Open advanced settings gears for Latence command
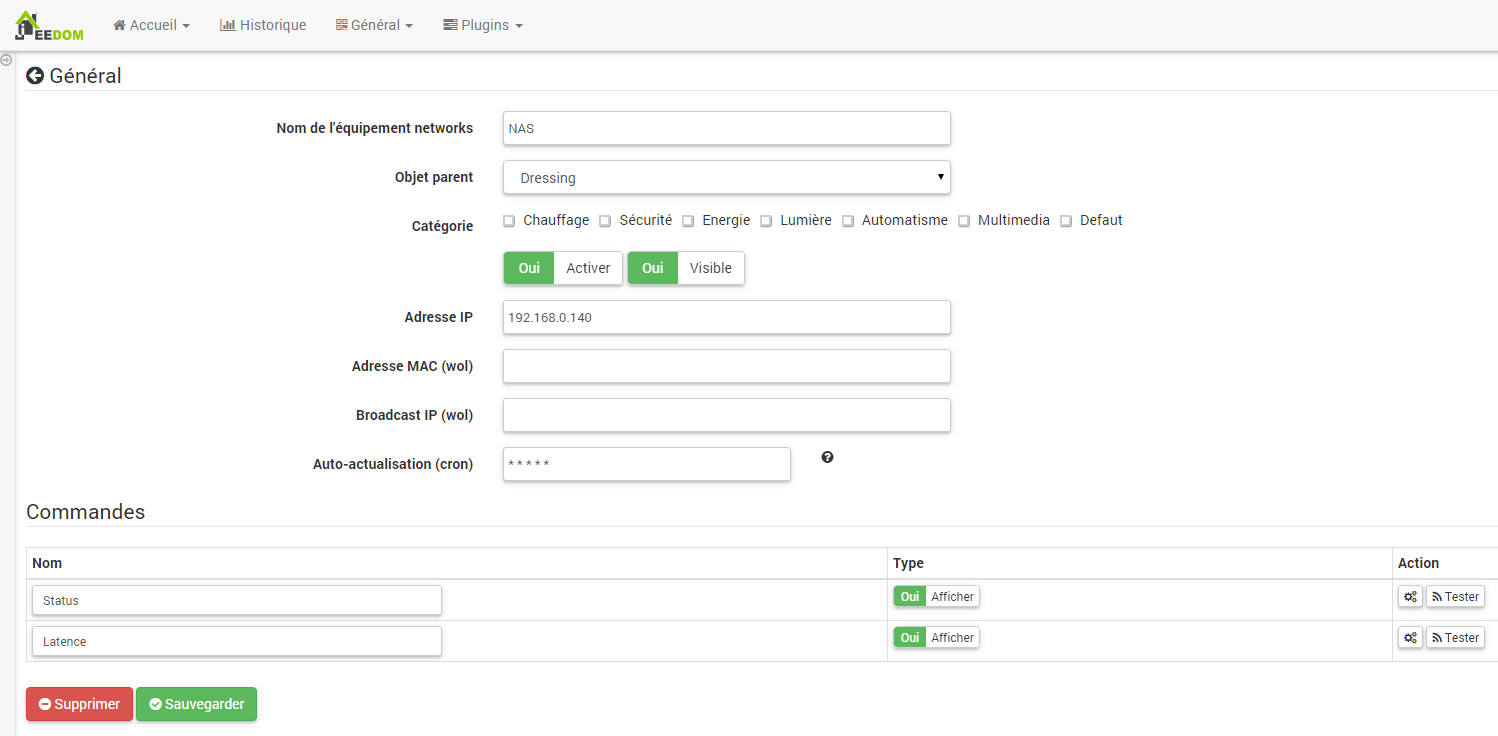The image size is (1498, 736). click(1410, 637)
